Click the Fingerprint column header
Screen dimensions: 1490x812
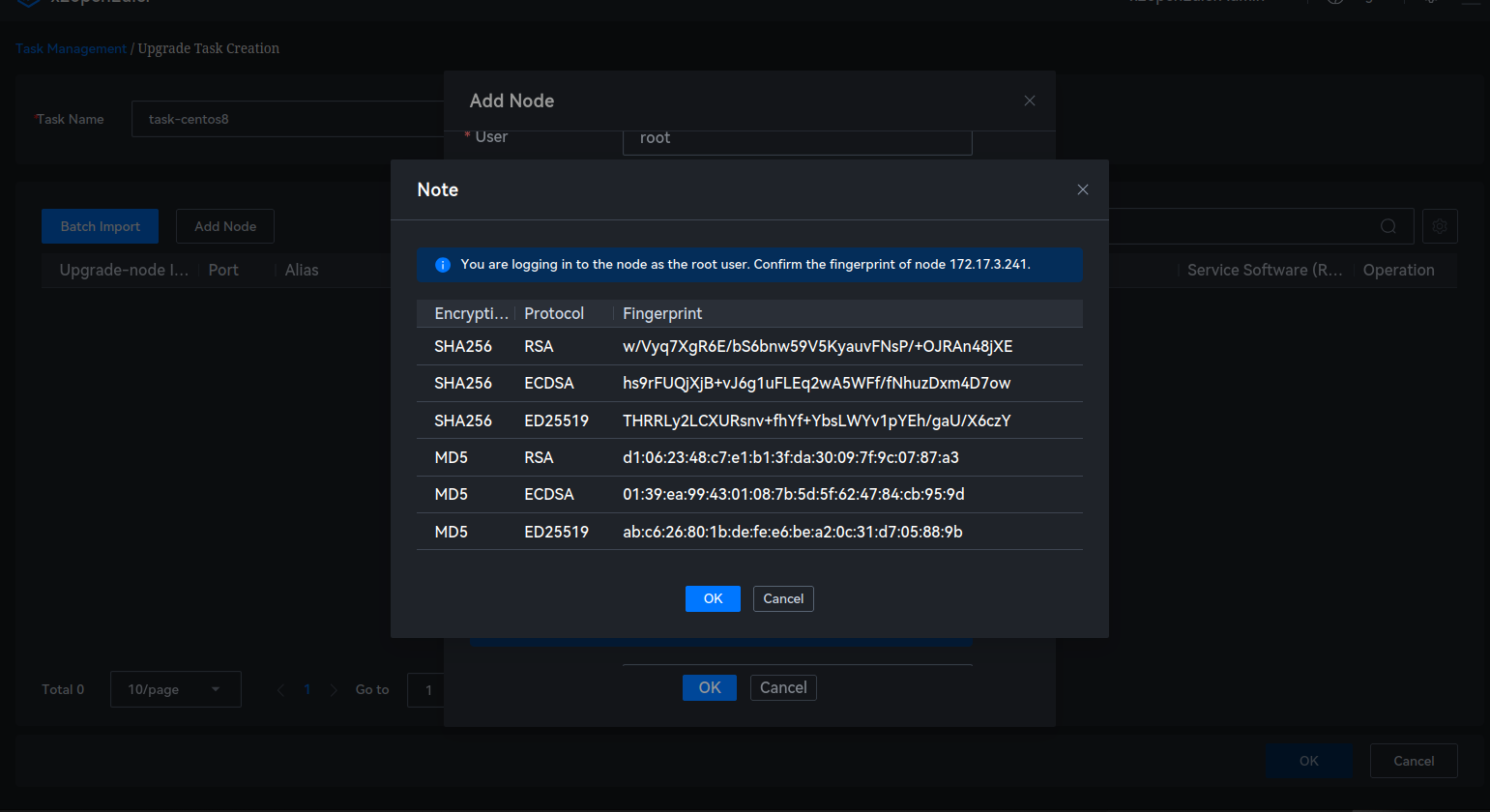tap(662, 313)
